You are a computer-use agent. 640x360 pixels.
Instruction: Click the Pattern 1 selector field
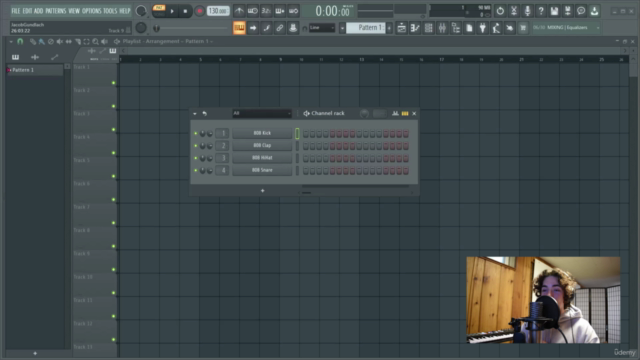pos(366,28)
